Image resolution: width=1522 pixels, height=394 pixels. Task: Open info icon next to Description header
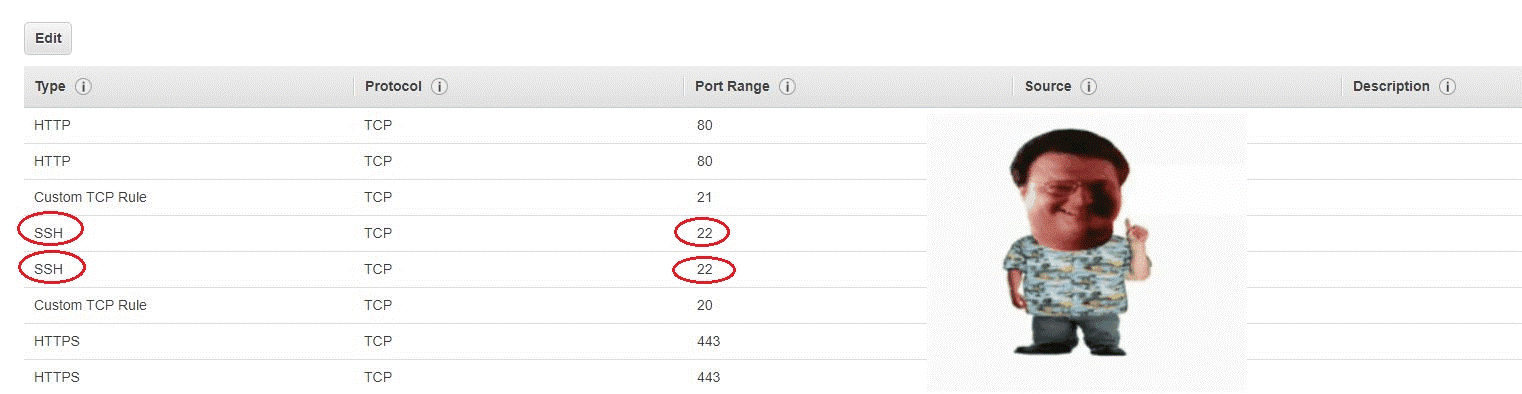coord(1447,87)
